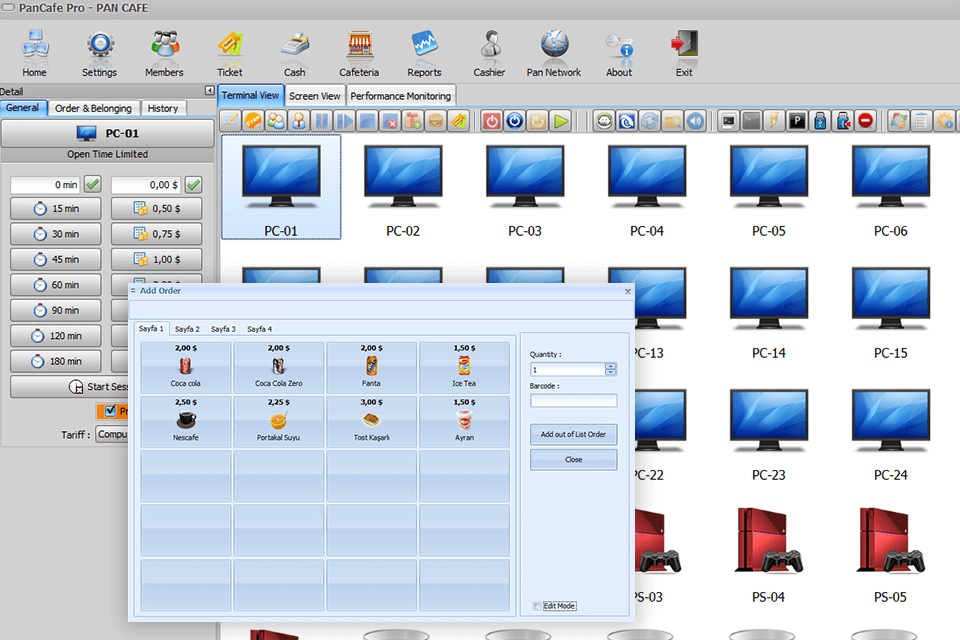Collapse the Detail panel arrow
The height and width of the screenshot is (640, 960).
pos(209,91)
